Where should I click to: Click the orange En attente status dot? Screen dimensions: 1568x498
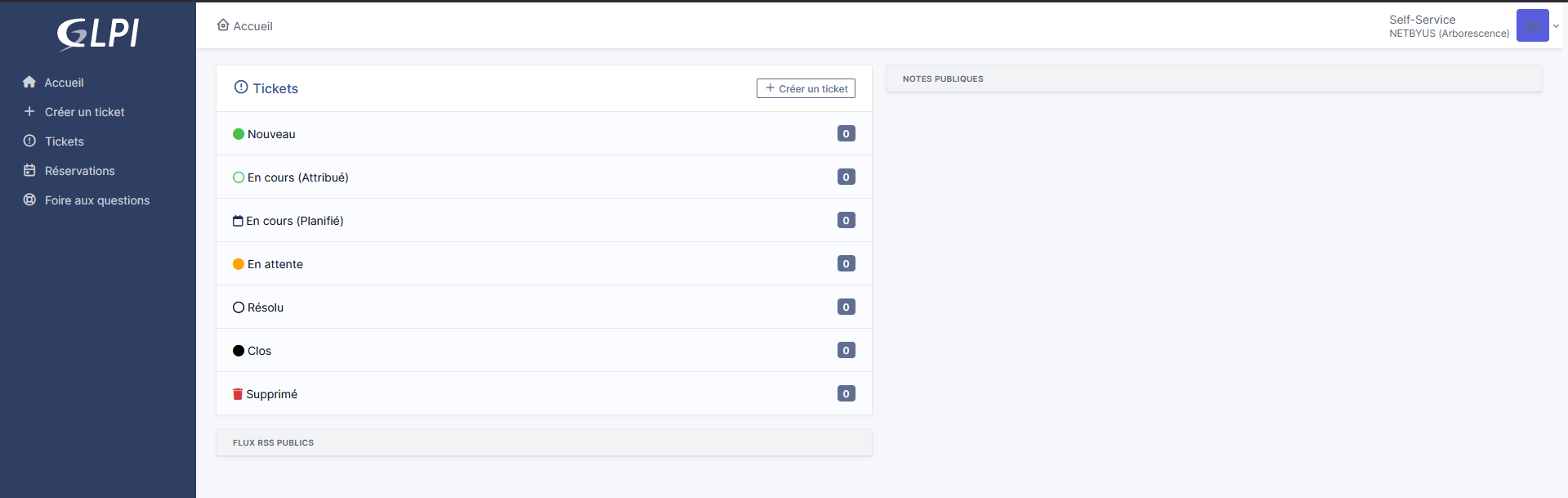pos(239,264)
